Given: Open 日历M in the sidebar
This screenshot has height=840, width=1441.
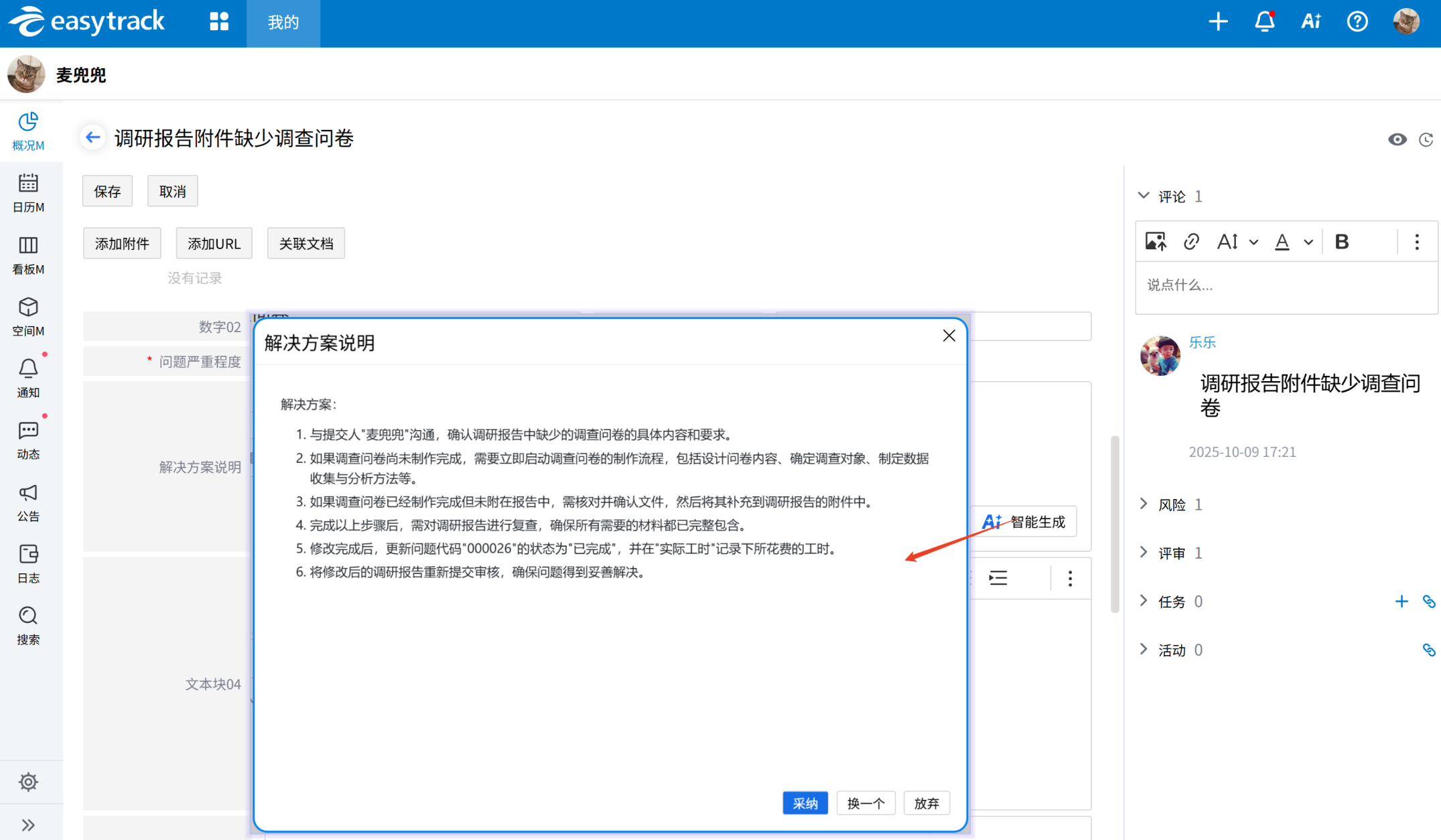Looking at the screenshot, I should coord(28,193).
